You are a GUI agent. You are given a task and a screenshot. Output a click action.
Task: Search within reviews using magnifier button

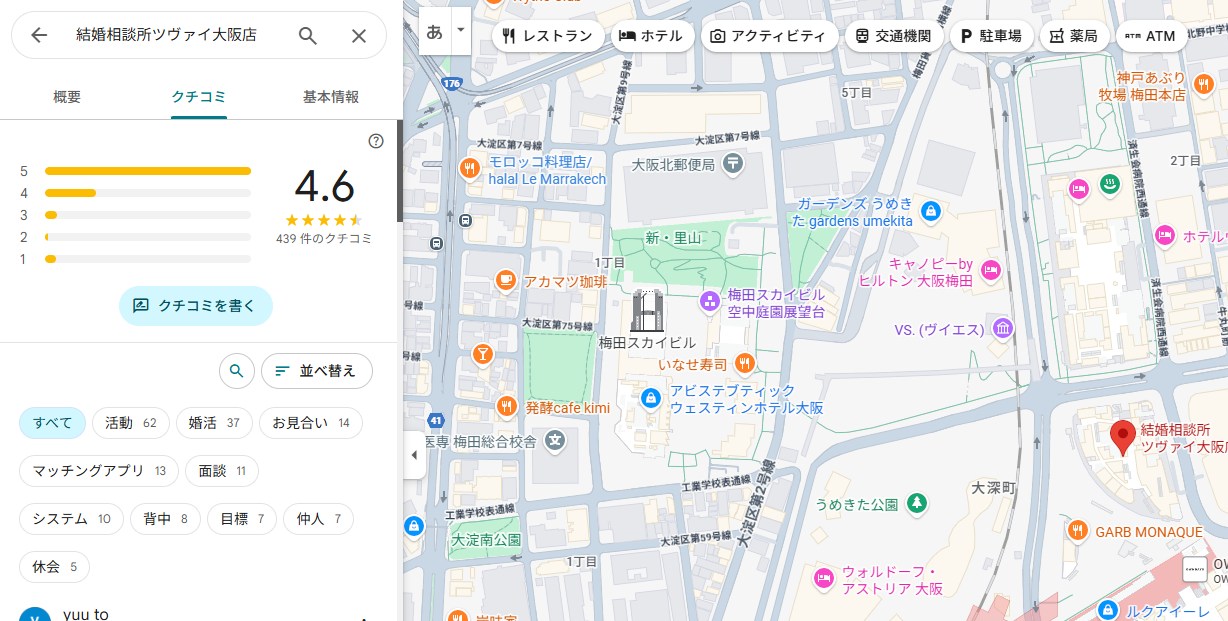[236, 371]
